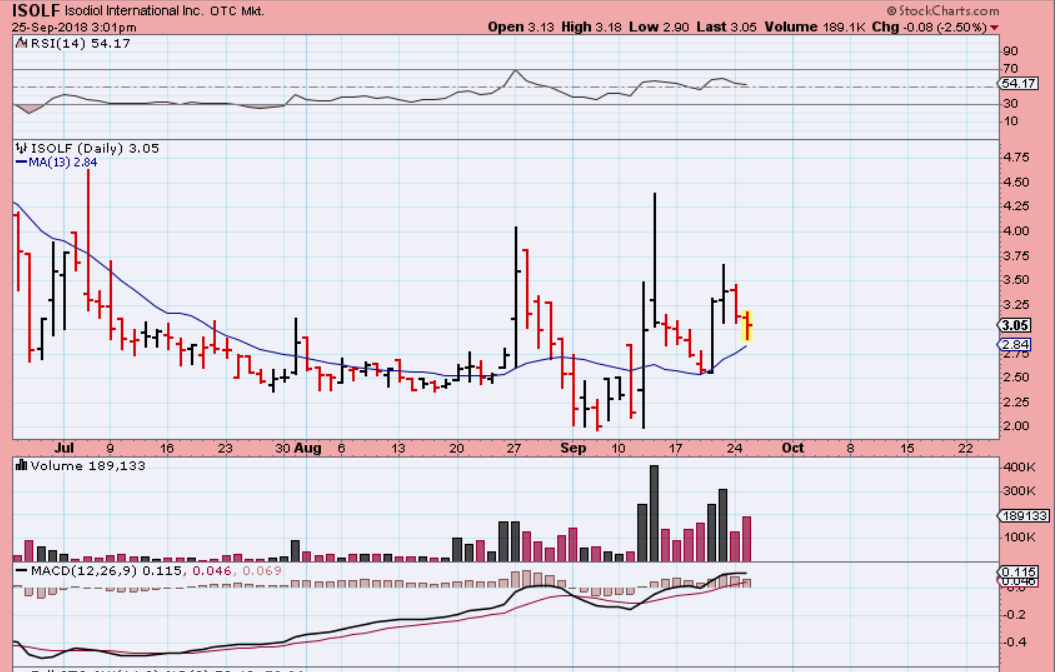Click the red down arrow beside Chg

point(994,28)
